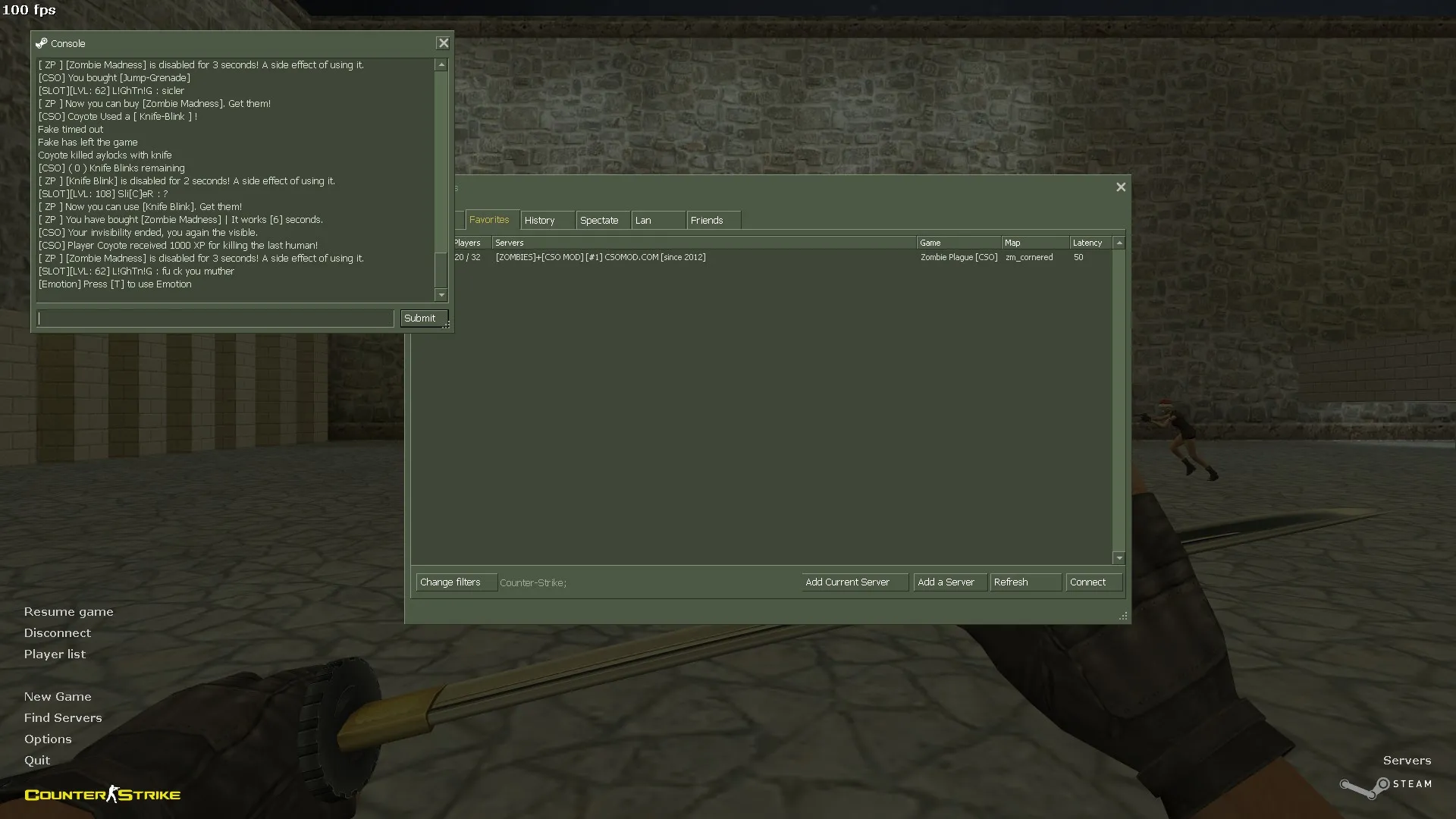This screenshot has width=1456, height=819.
Task: Close the Console window
Action: click(x=444, y=43)
